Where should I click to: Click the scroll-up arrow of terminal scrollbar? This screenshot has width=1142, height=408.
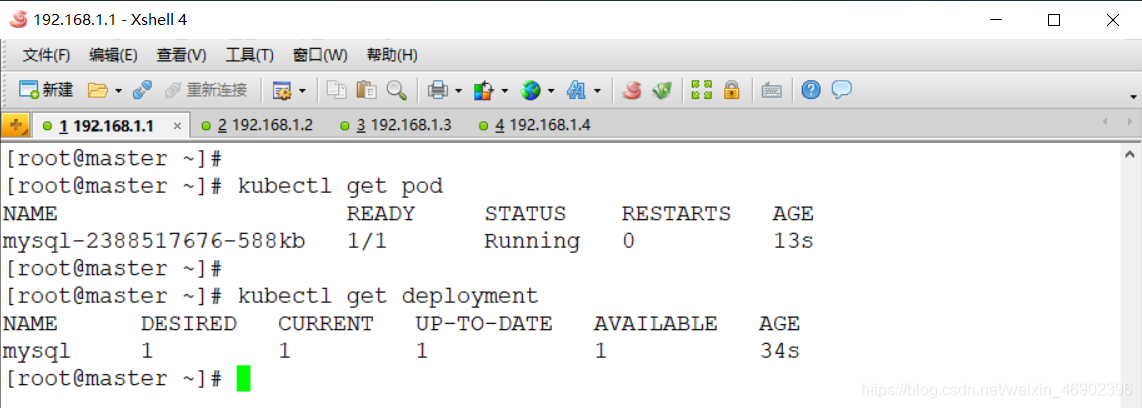[x=1130, y=154]
